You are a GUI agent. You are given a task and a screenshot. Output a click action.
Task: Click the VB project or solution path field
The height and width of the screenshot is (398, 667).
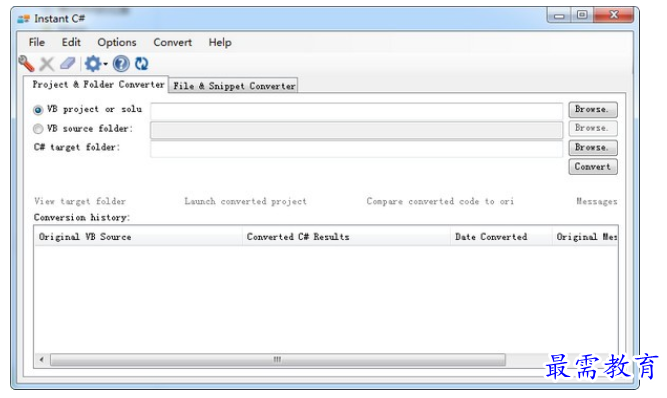tap(356, 111)
